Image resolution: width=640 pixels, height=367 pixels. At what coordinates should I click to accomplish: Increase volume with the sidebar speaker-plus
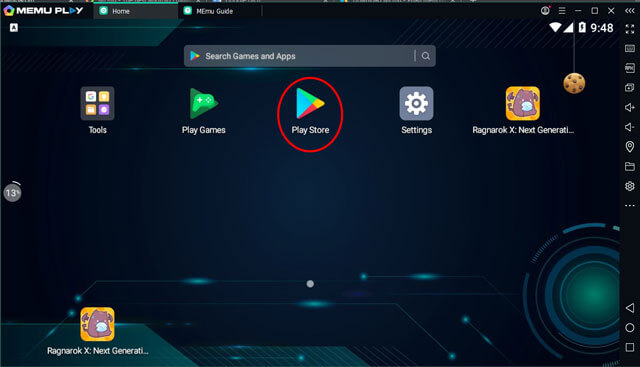[x=630, y=107]
